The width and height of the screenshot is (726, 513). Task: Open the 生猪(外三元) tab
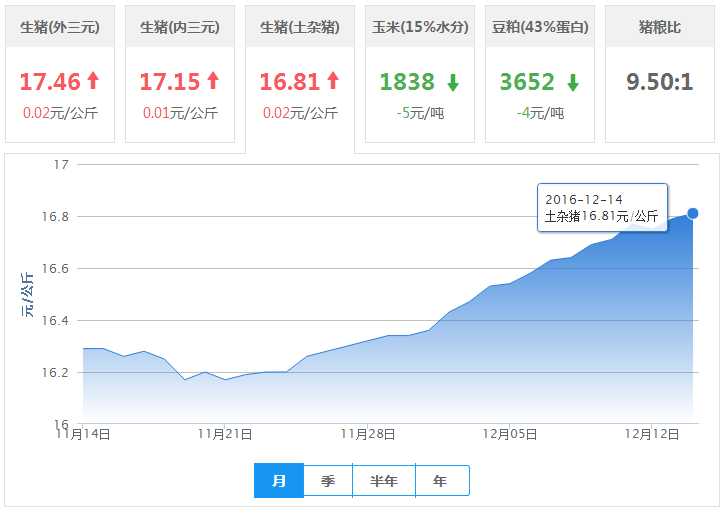point(60,27)
